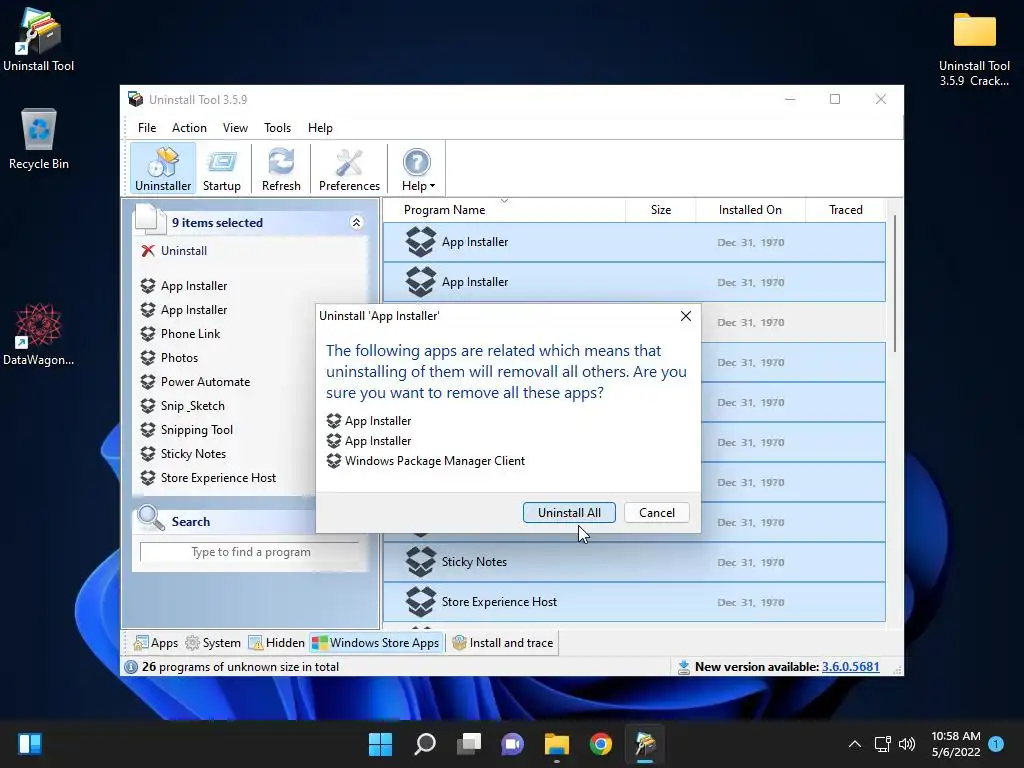Click the Store Experience Host row icon
This screenshot has height=768, width=1024.
pyautogui.click(x=421, y=602)
